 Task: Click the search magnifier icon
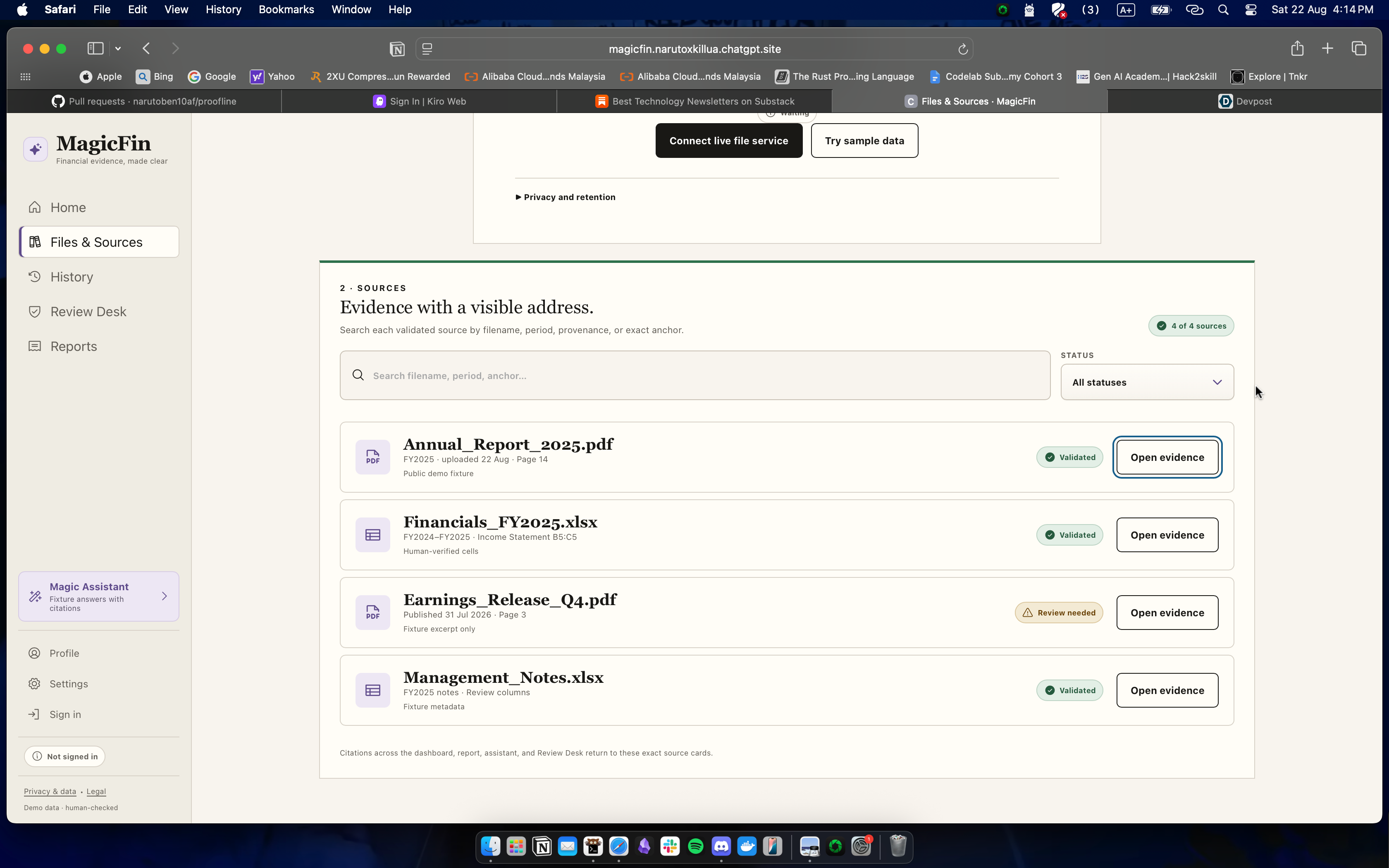tap(358, 375)
